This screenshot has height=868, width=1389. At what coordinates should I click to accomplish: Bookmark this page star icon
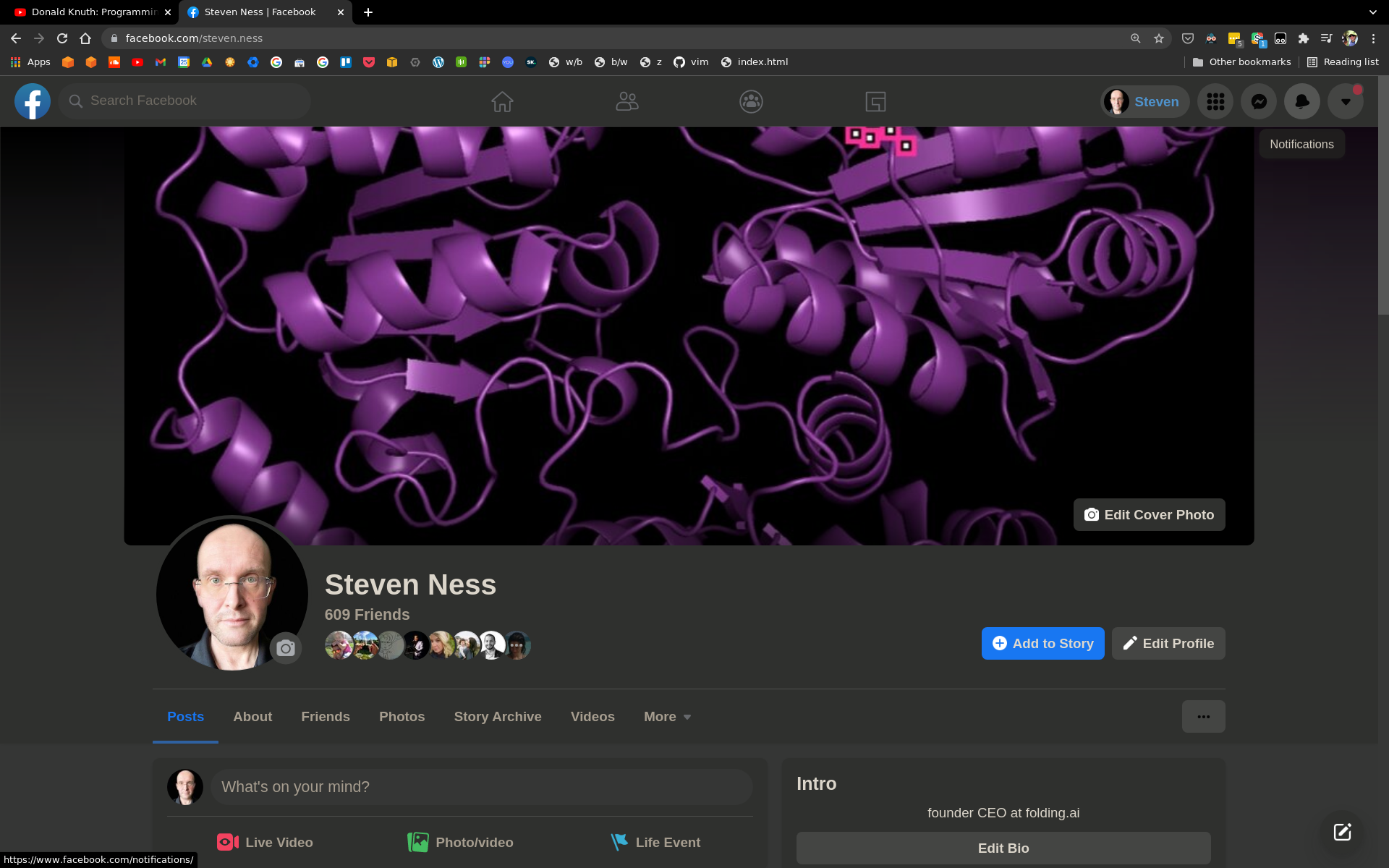[1159, 38]
